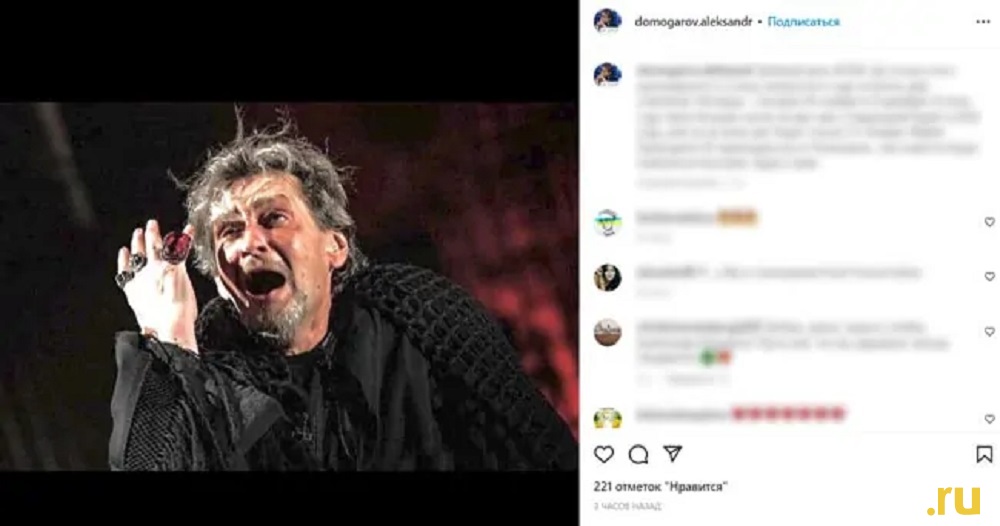Open the third commenter's brown avatar
The width and height of the screenshot is (1000, 526).
pyautogui.click(x=607, y=333)
